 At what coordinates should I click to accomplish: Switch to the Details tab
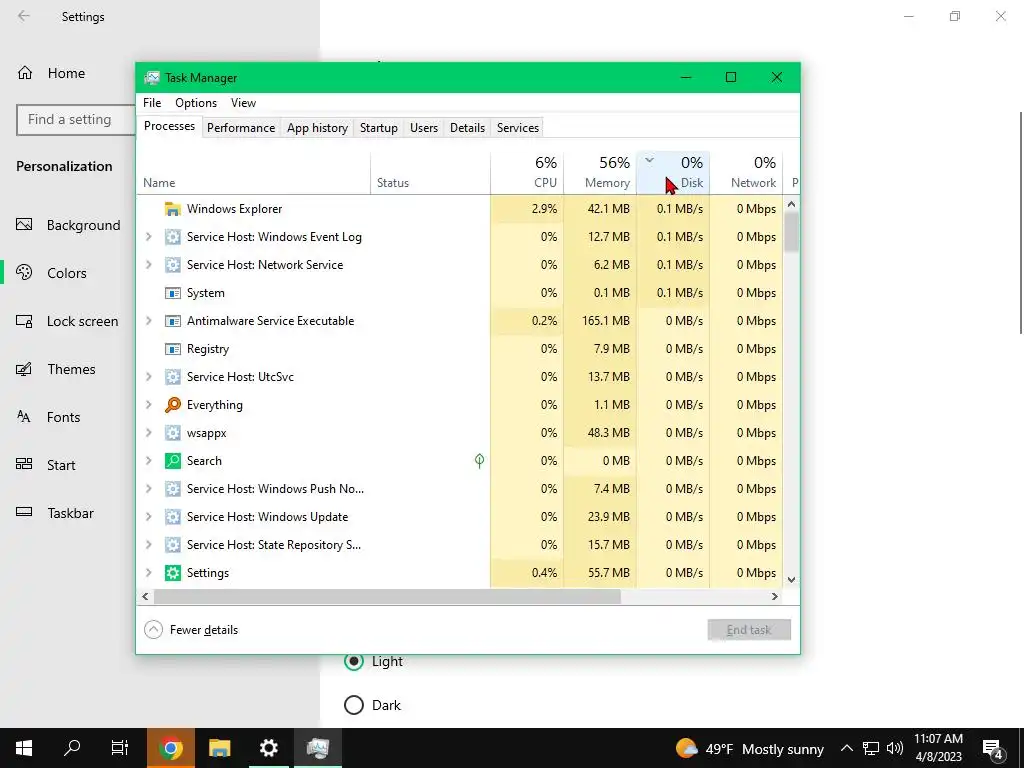pos(468,128)
